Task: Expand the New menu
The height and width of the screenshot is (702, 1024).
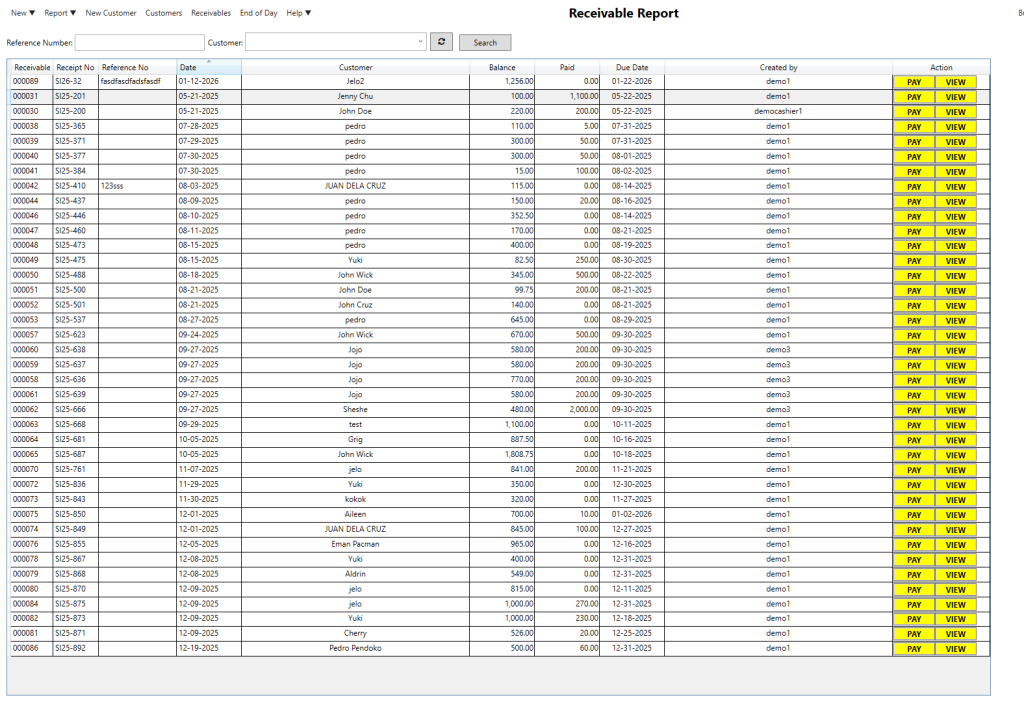Action: pyautogui.click(x=23, y=13)
